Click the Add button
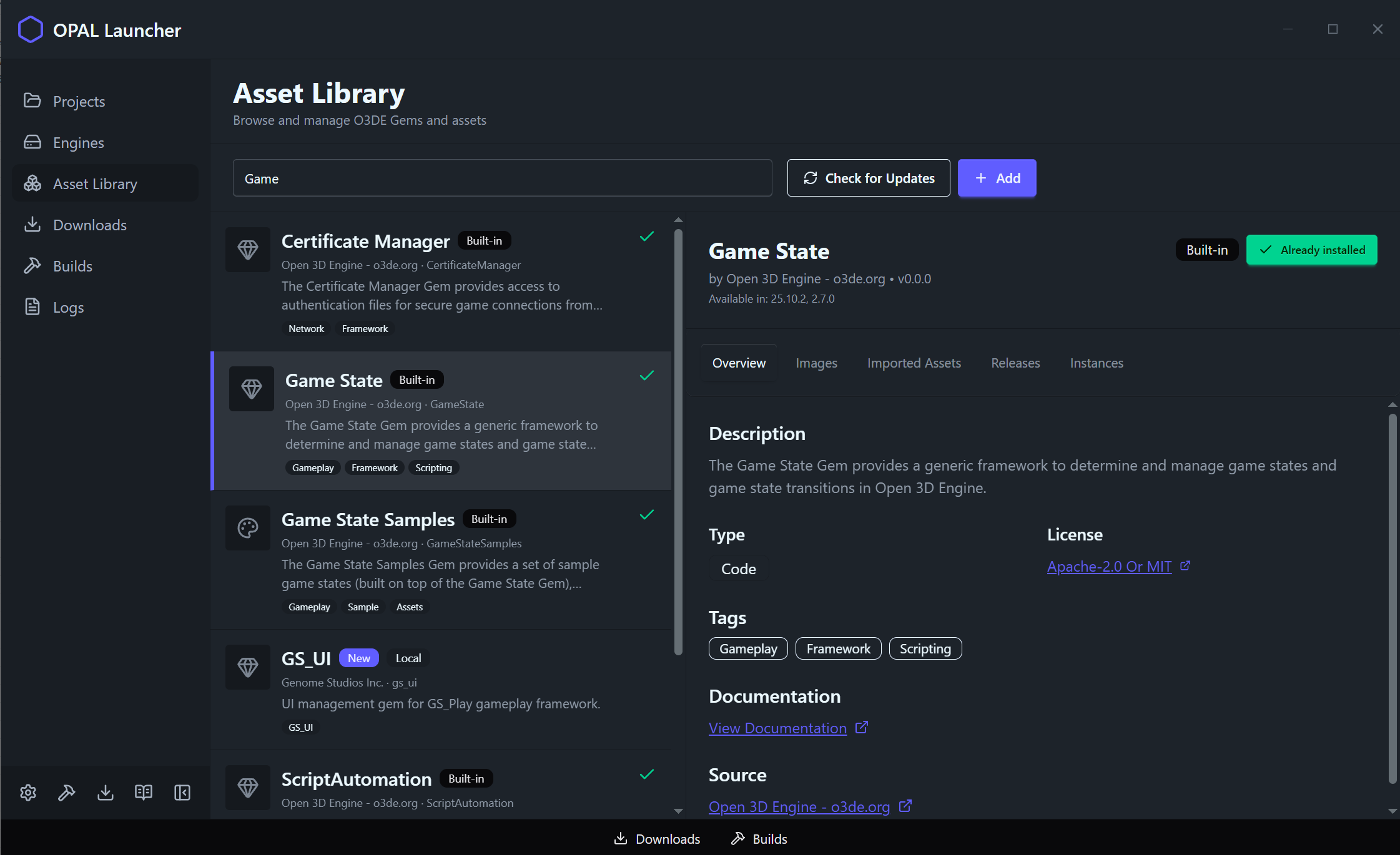 (997, 178)
